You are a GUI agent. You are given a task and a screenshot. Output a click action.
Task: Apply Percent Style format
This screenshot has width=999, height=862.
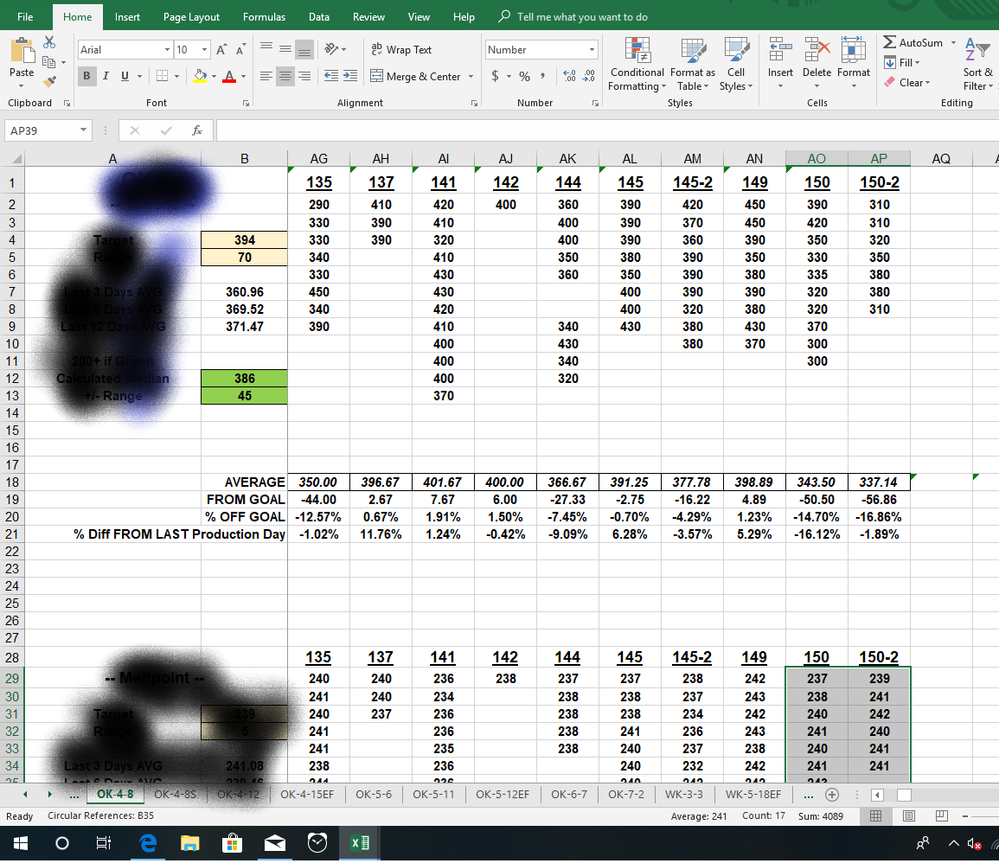tap(524, 76)
